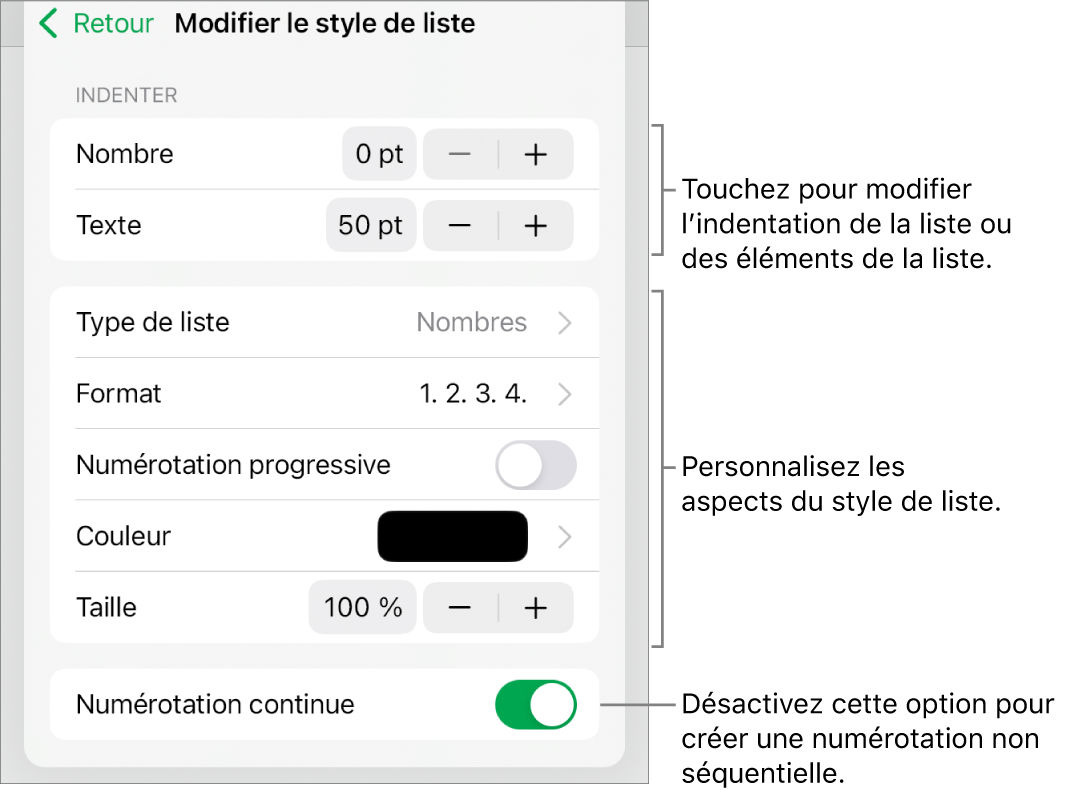Tap the 1. 2. 3. 4. format value

[473, 393]
